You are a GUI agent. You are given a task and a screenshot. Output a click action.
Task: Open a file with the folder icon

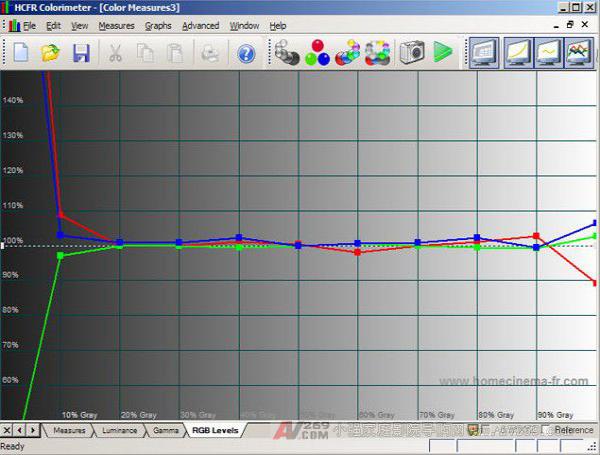coord(50,52)
